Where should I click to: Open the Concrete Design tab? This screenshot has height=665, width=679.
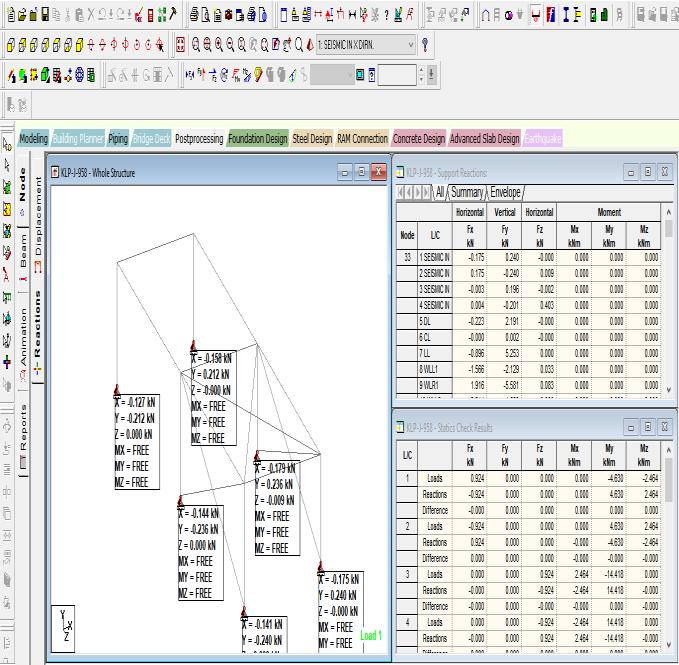(419, 139)
